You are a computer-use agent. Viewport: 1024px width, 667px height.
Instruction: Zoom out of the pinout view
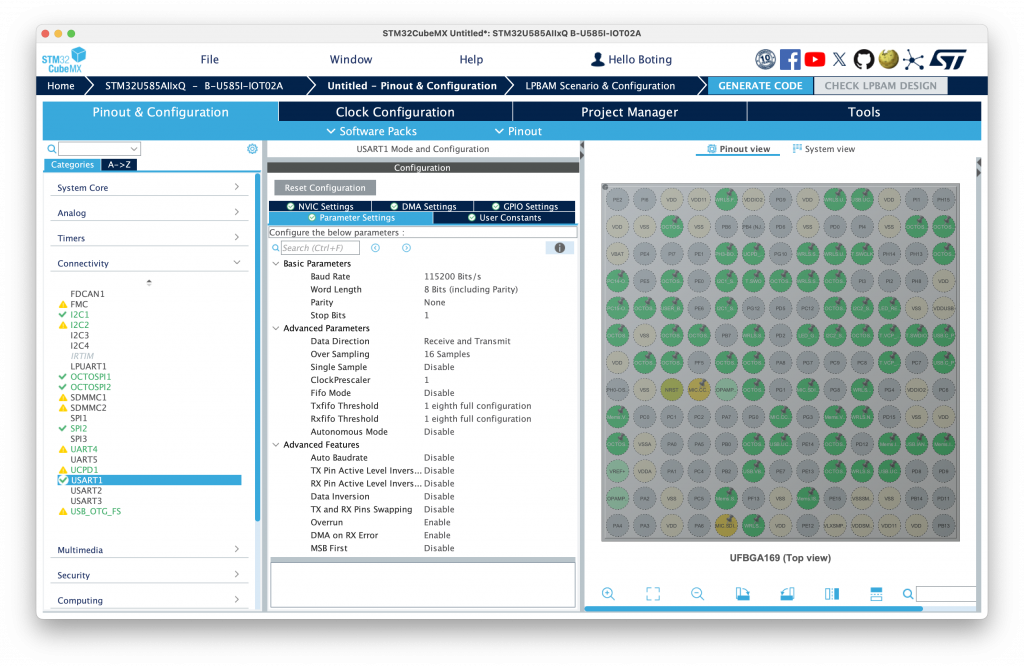(697, 594)
